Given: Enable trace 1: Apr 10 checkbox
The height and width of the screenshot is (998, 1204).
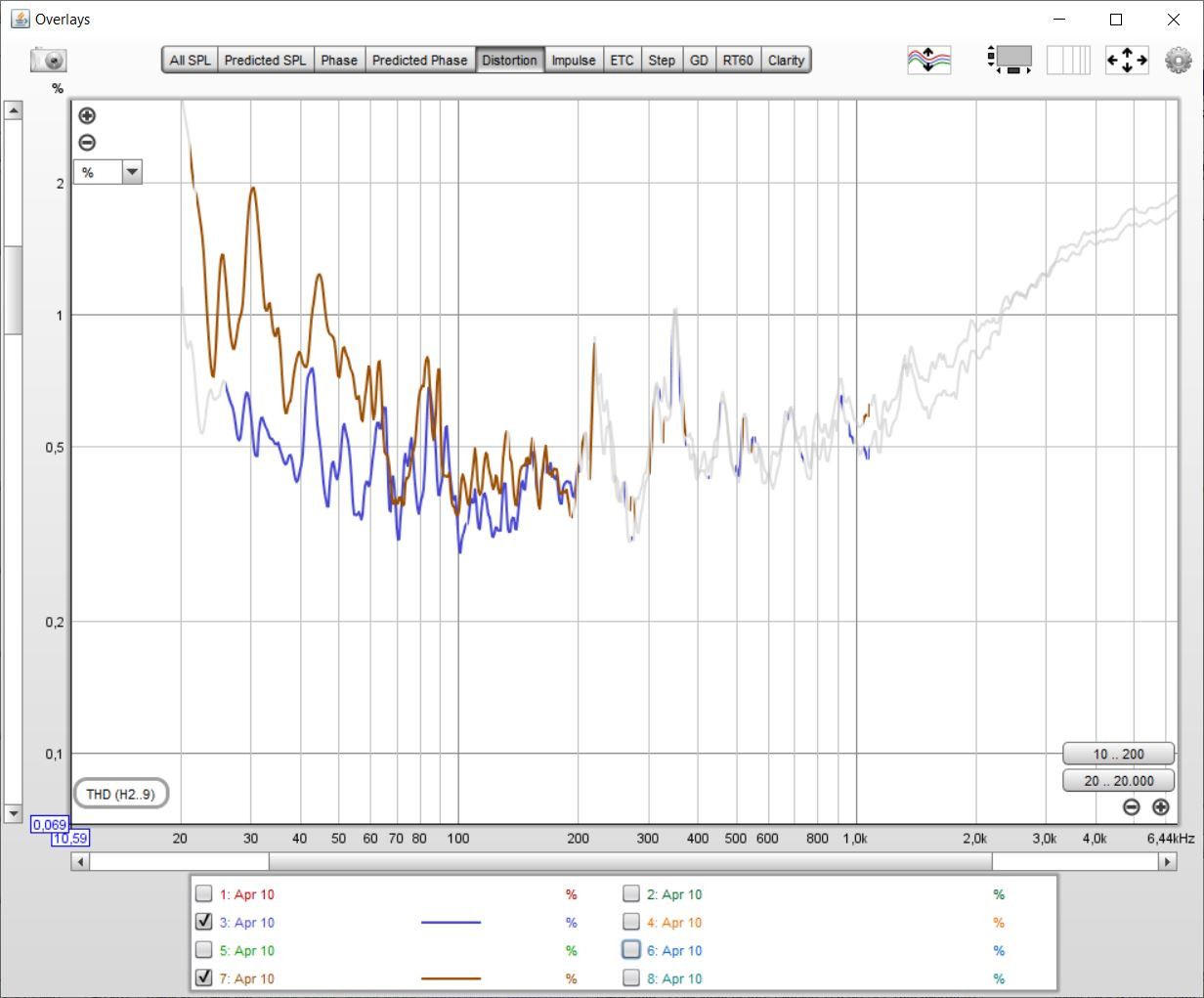Looking at the screenshot, I should [x=203, y=893].
